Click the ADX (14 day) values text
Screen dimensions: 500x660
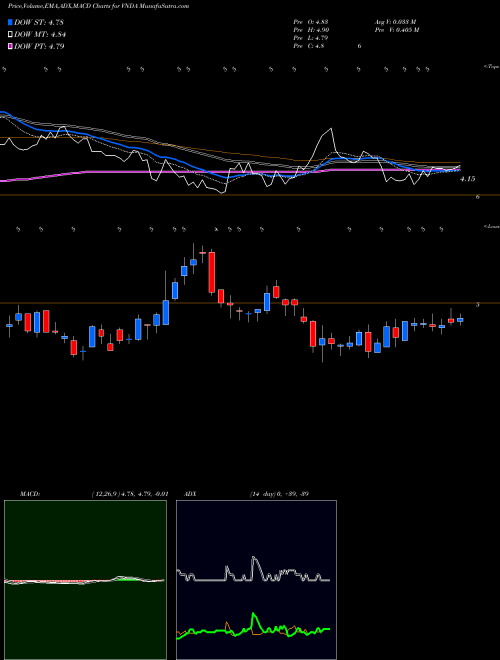(x=279, y=494)
